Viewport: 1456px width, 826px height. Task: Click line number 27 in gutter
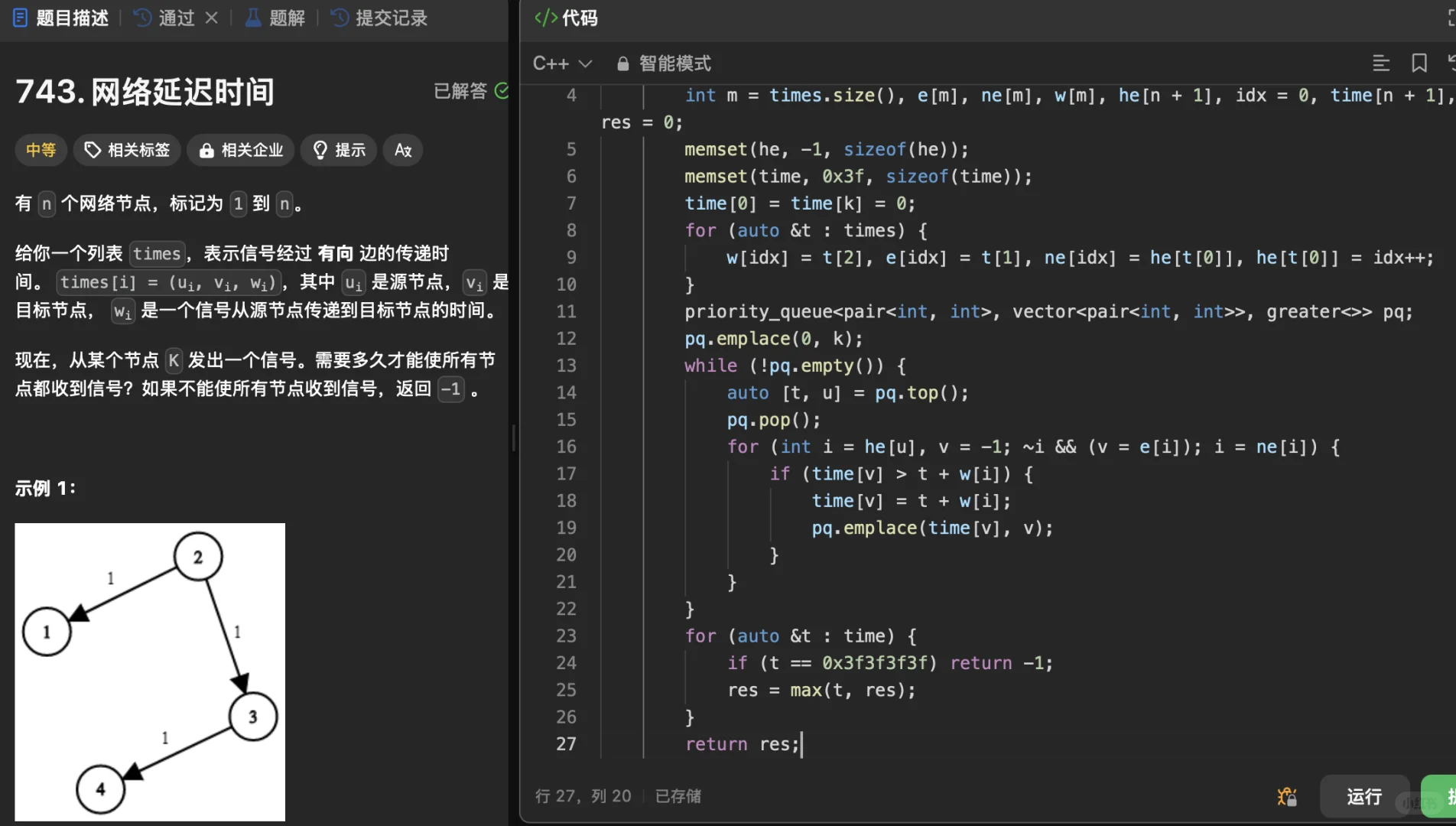566,744
